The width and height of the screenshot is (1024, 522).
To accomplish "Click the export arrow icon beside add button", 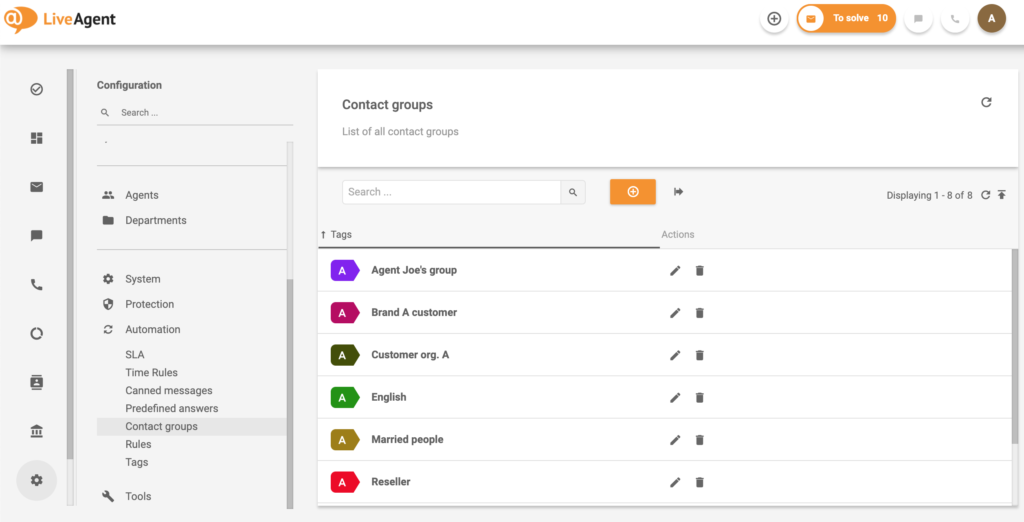I will tap(678, 192).
